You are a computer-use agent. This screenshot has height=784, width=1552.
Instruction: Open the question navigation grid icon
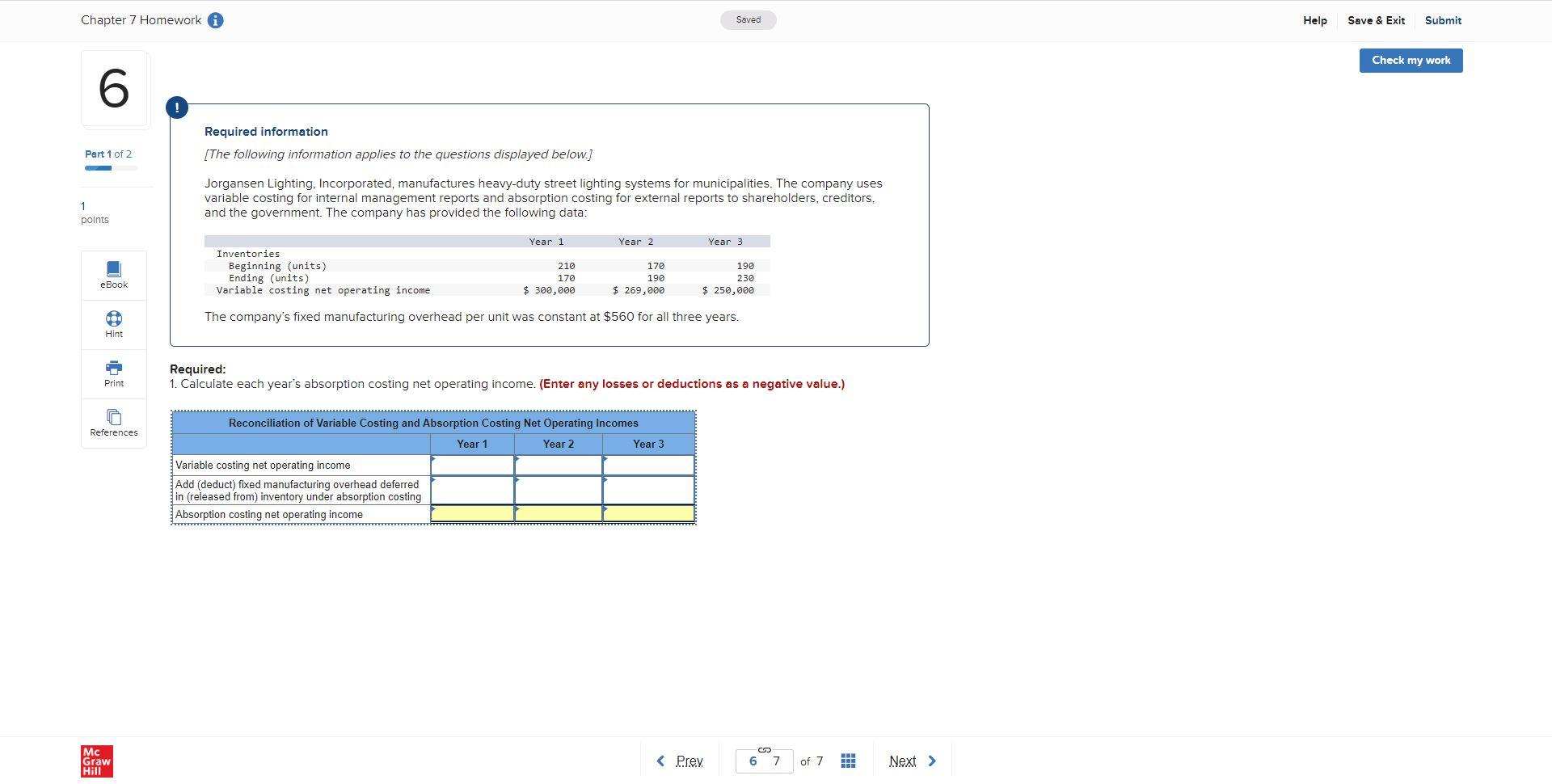(x=847, y=761)
